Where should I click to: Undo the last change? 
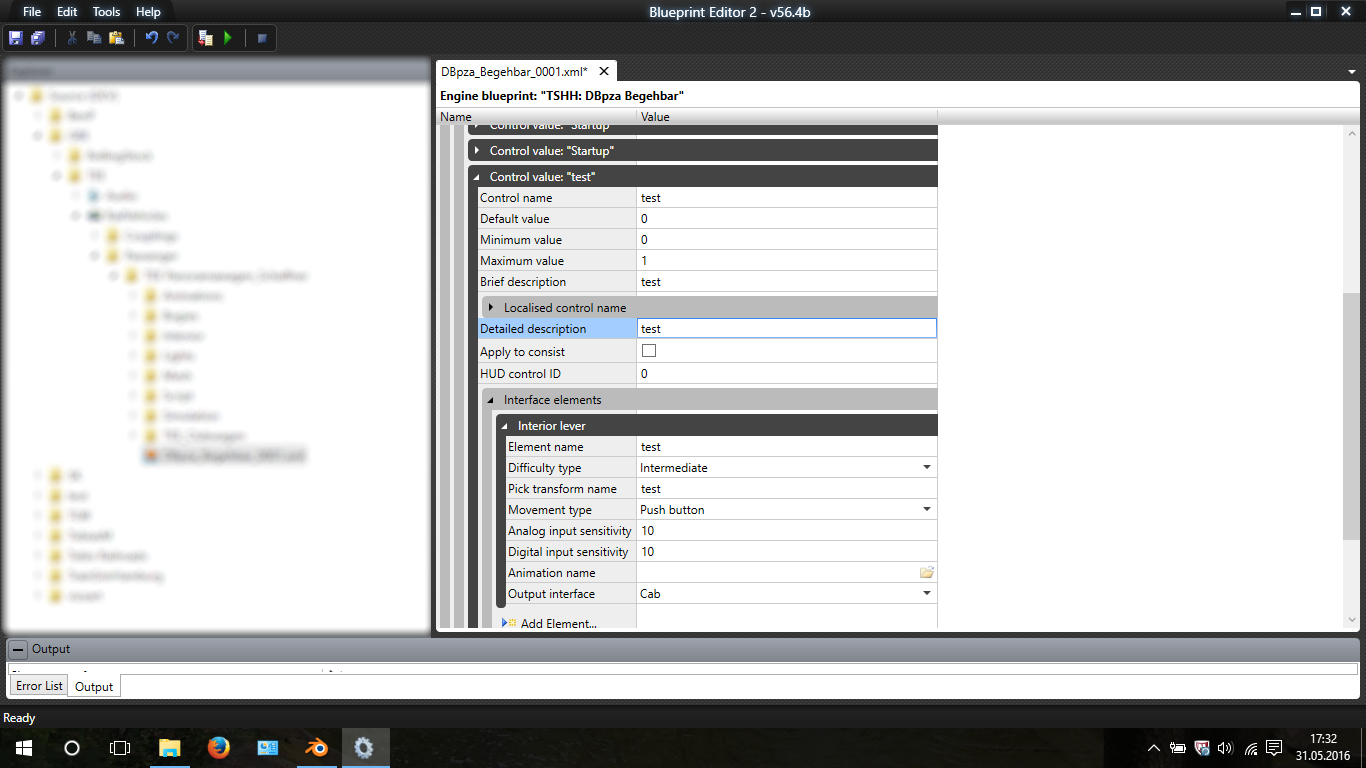click(x=151, y=38)
